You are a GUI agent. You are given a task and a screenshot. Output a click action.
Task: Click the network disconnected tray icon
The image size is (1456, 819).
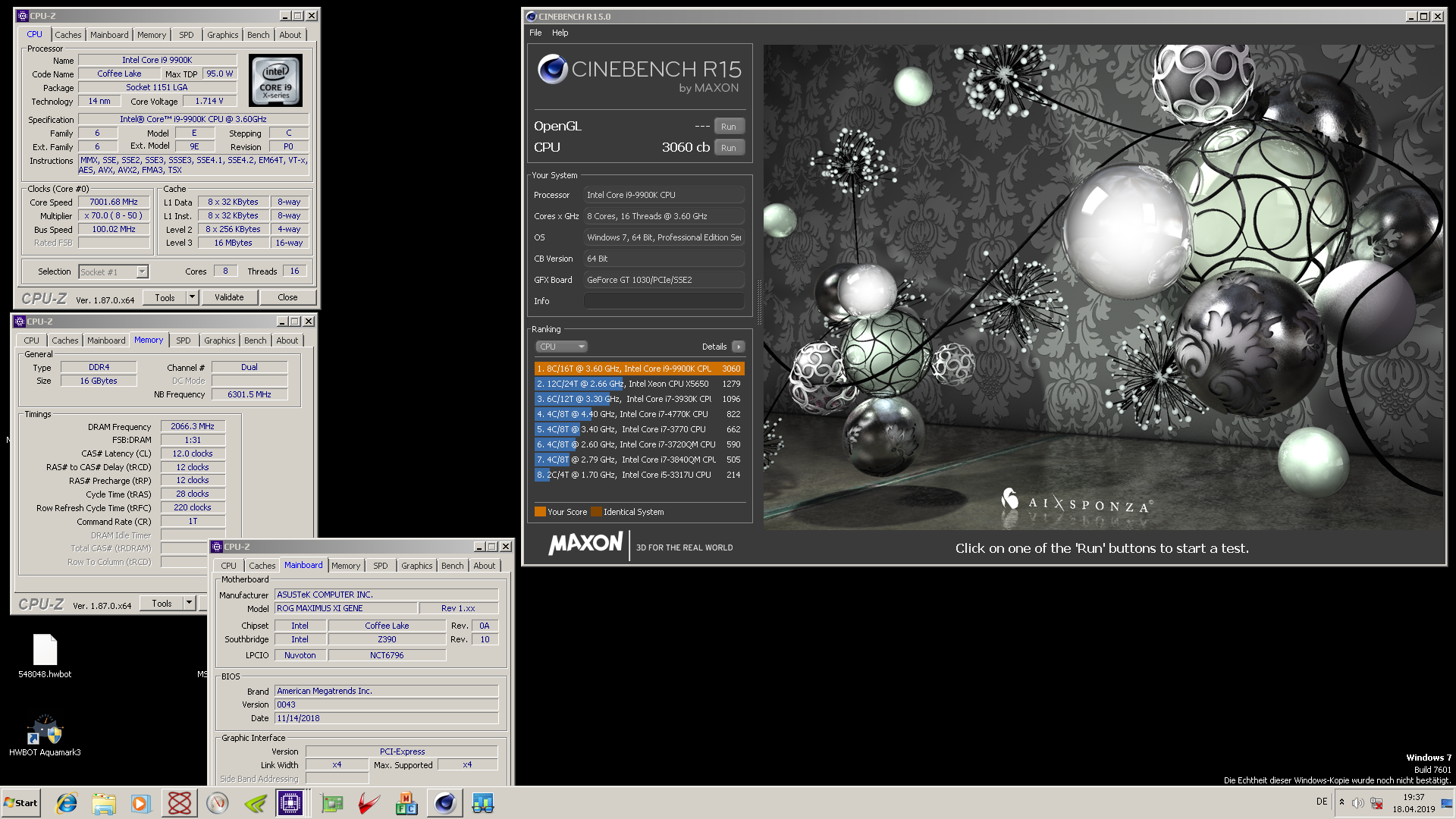coord(1376,802)
